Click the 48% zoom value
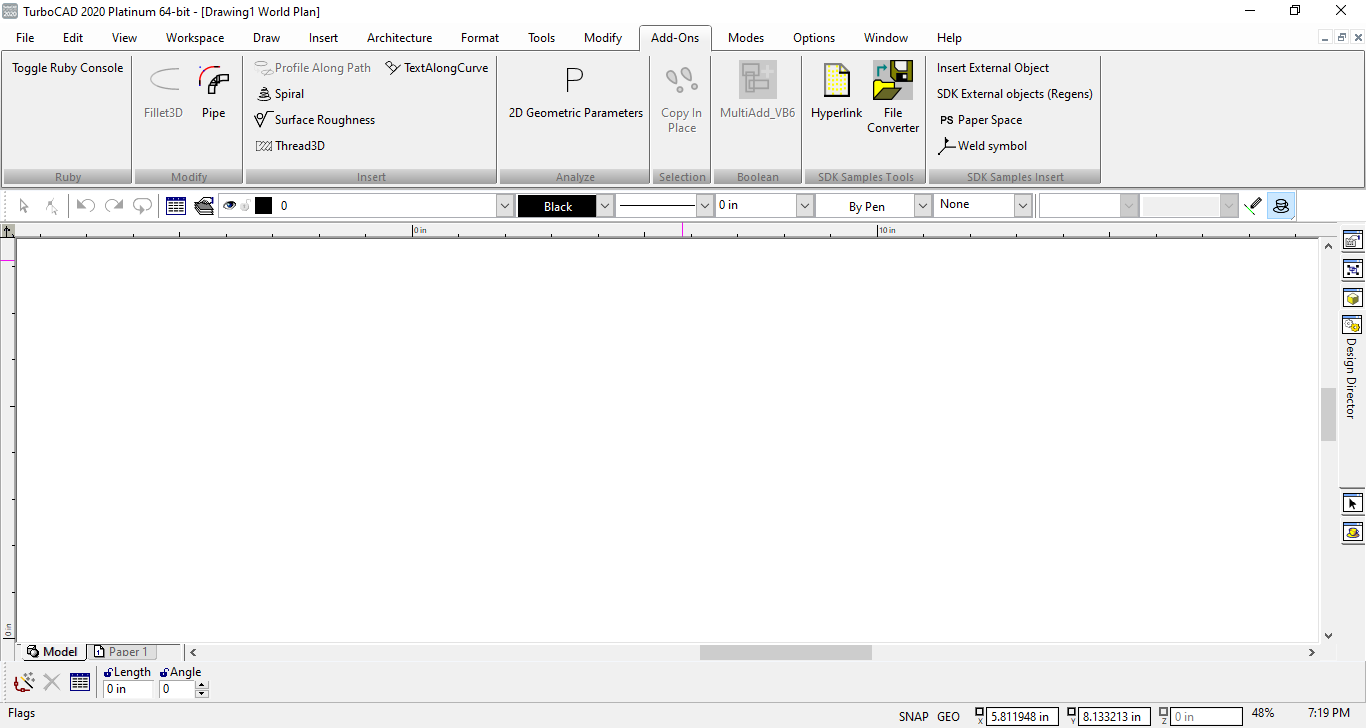The width and height of the screenshot is (1366, 728). (1263, 714)
